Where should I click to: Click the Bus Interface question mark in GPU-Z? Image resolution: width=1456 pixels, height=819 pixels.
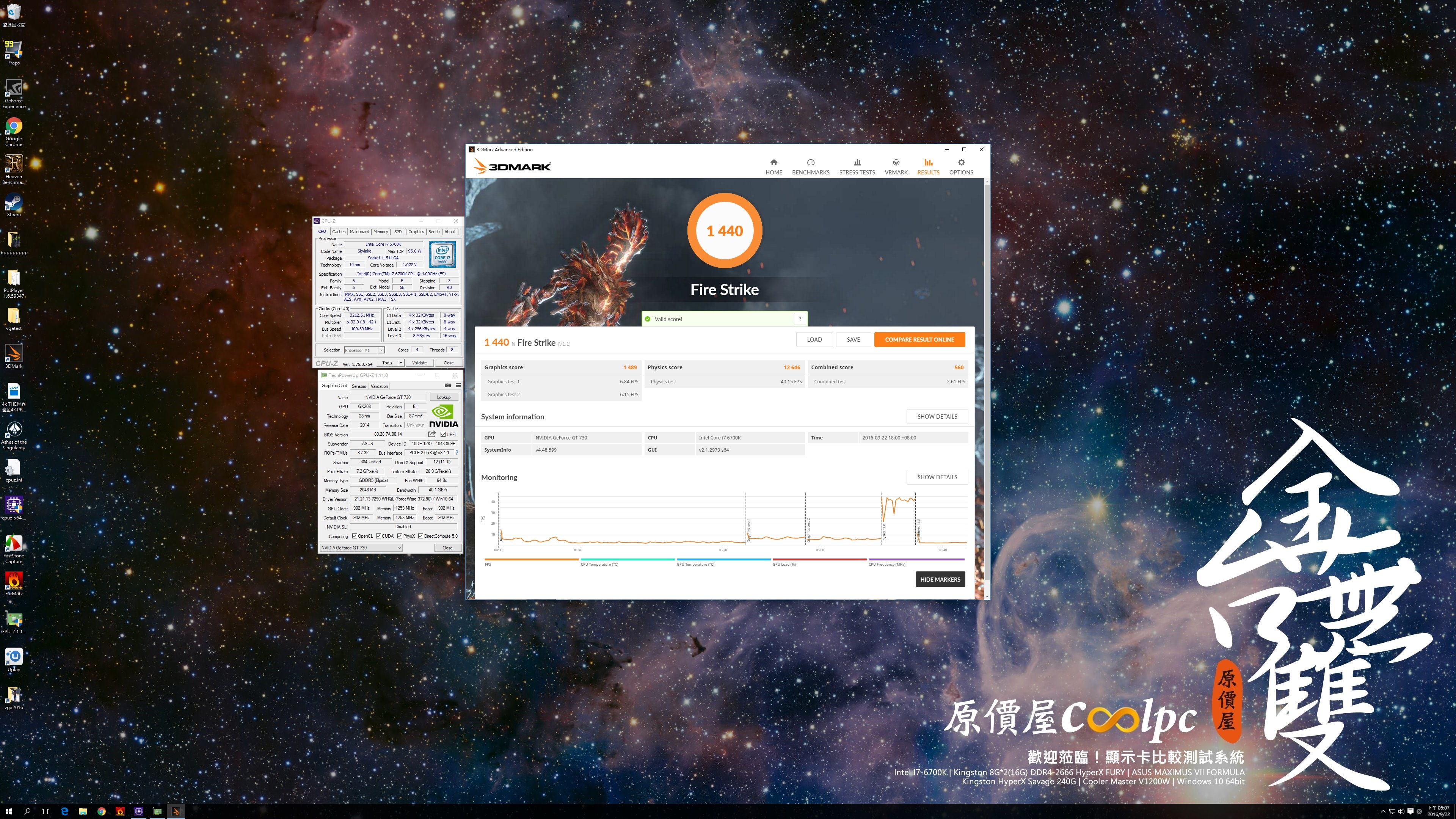tap(457, 453)
